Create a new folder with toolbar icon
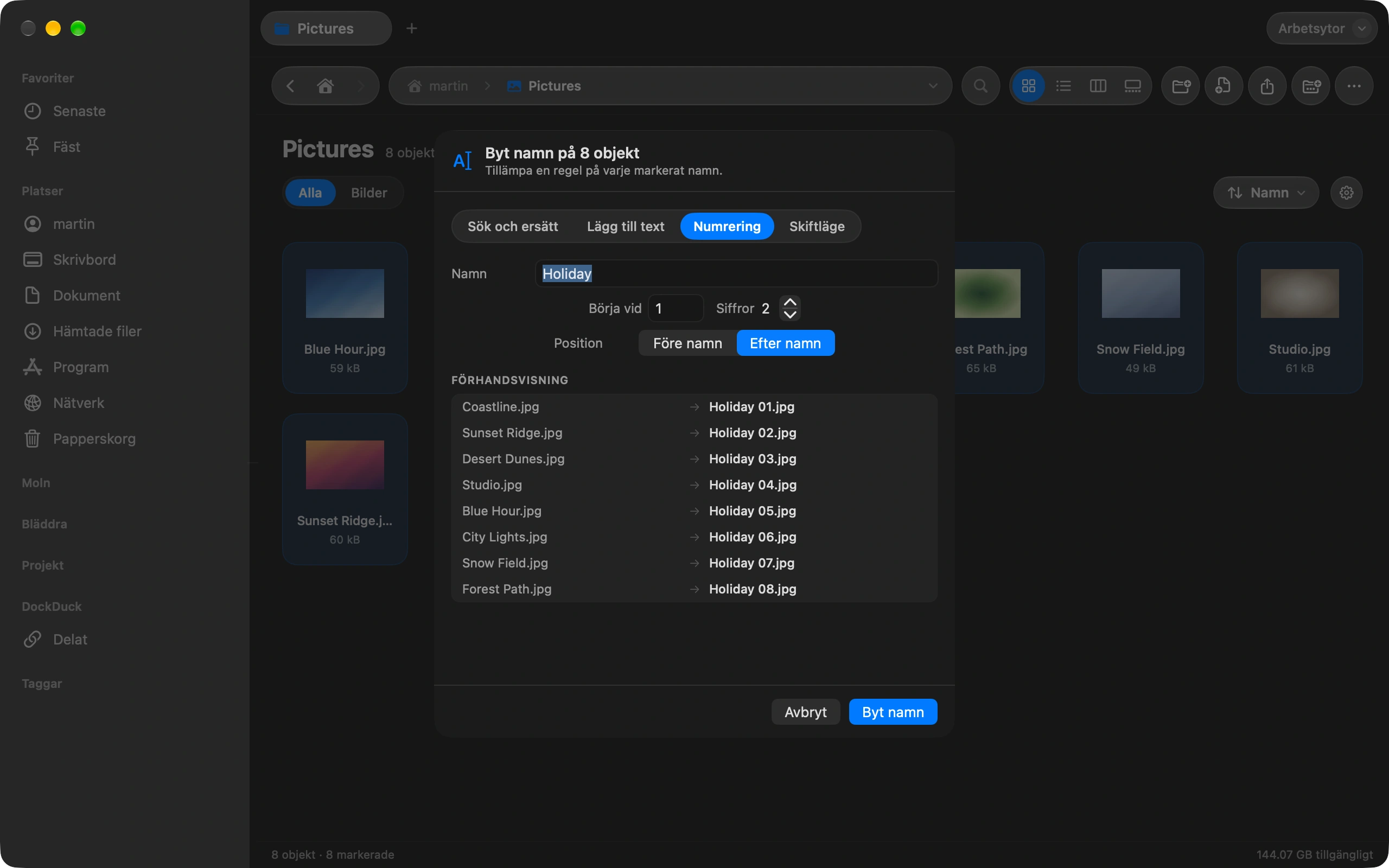 1181,86
